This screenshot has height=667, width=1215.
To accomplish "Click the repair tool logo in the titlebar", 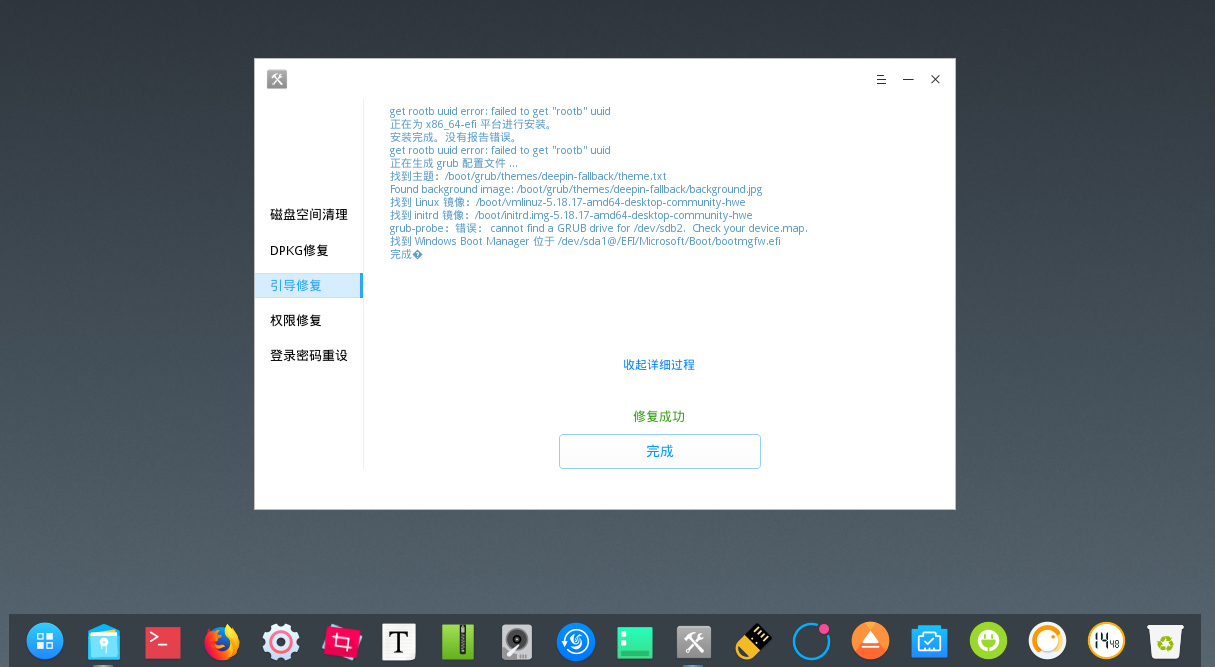I will point(277,79).
